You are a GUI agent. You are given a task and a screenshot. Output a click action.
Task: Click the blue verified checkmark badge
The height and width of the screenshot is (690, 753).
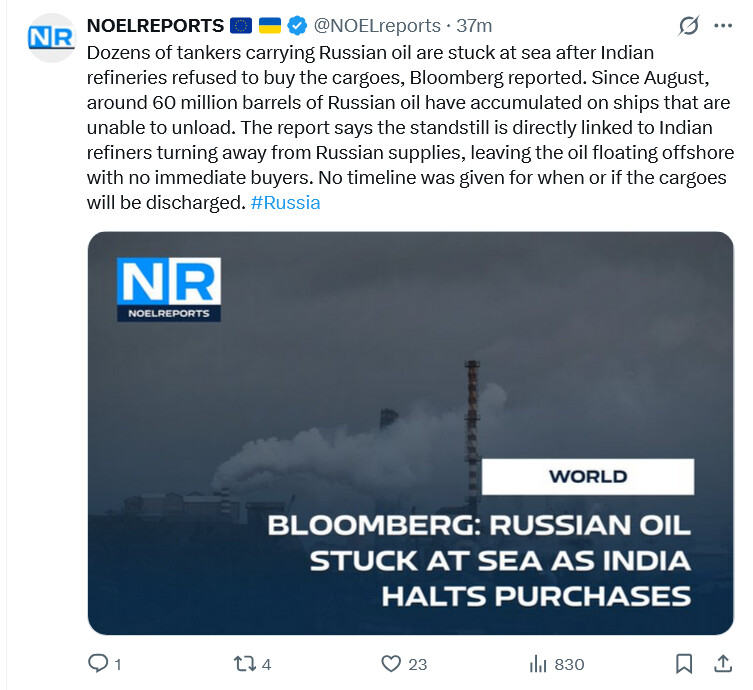pos(297,25)
